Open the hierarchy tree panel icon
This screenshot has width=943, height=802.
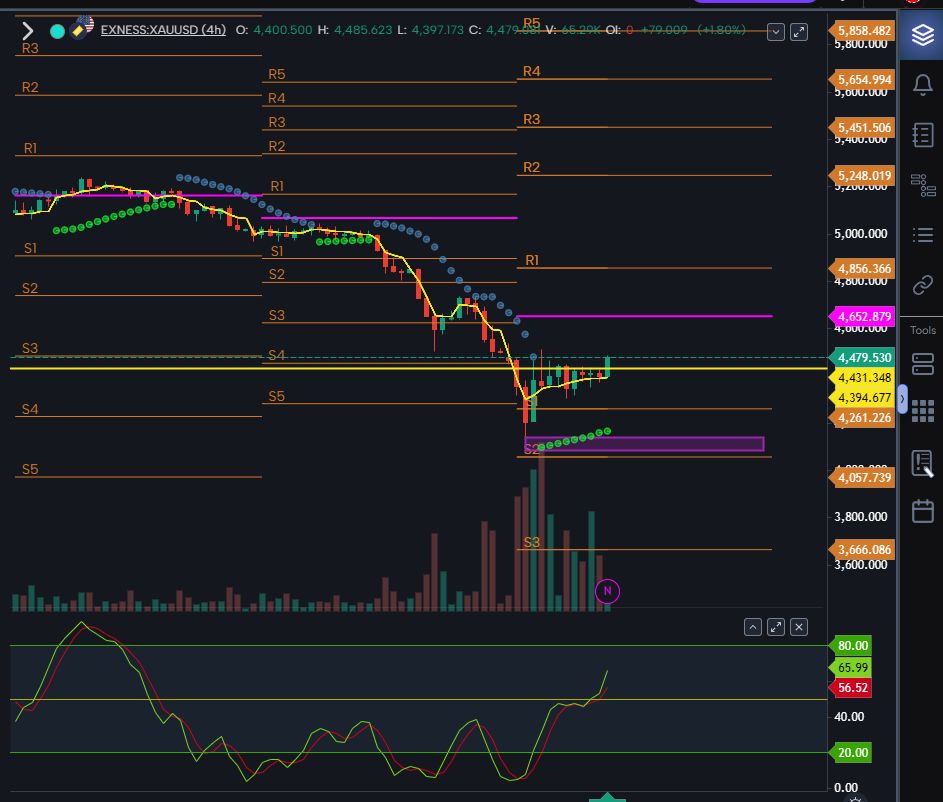click(x=922, y=185)
